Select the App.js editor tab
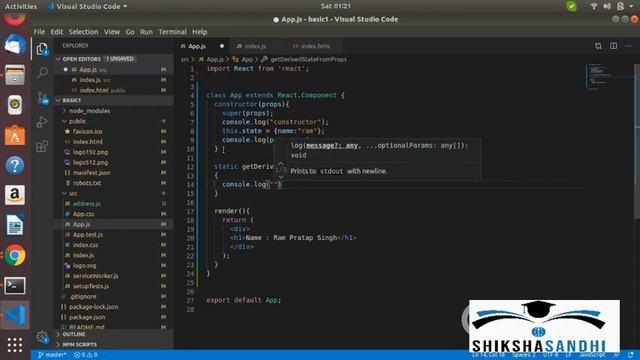This screenshot has width=640, height=360. (197, 46)
